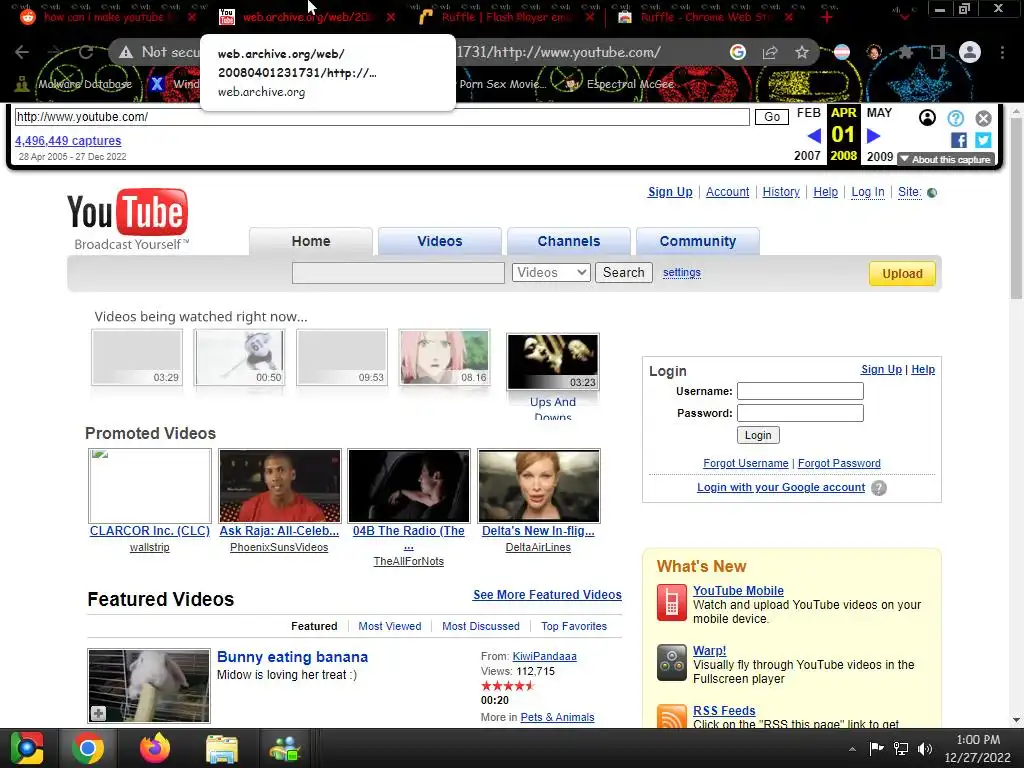Bookmark page with the star icon
The height and width of the screenshot is (768, 1024).
(802, 52)
